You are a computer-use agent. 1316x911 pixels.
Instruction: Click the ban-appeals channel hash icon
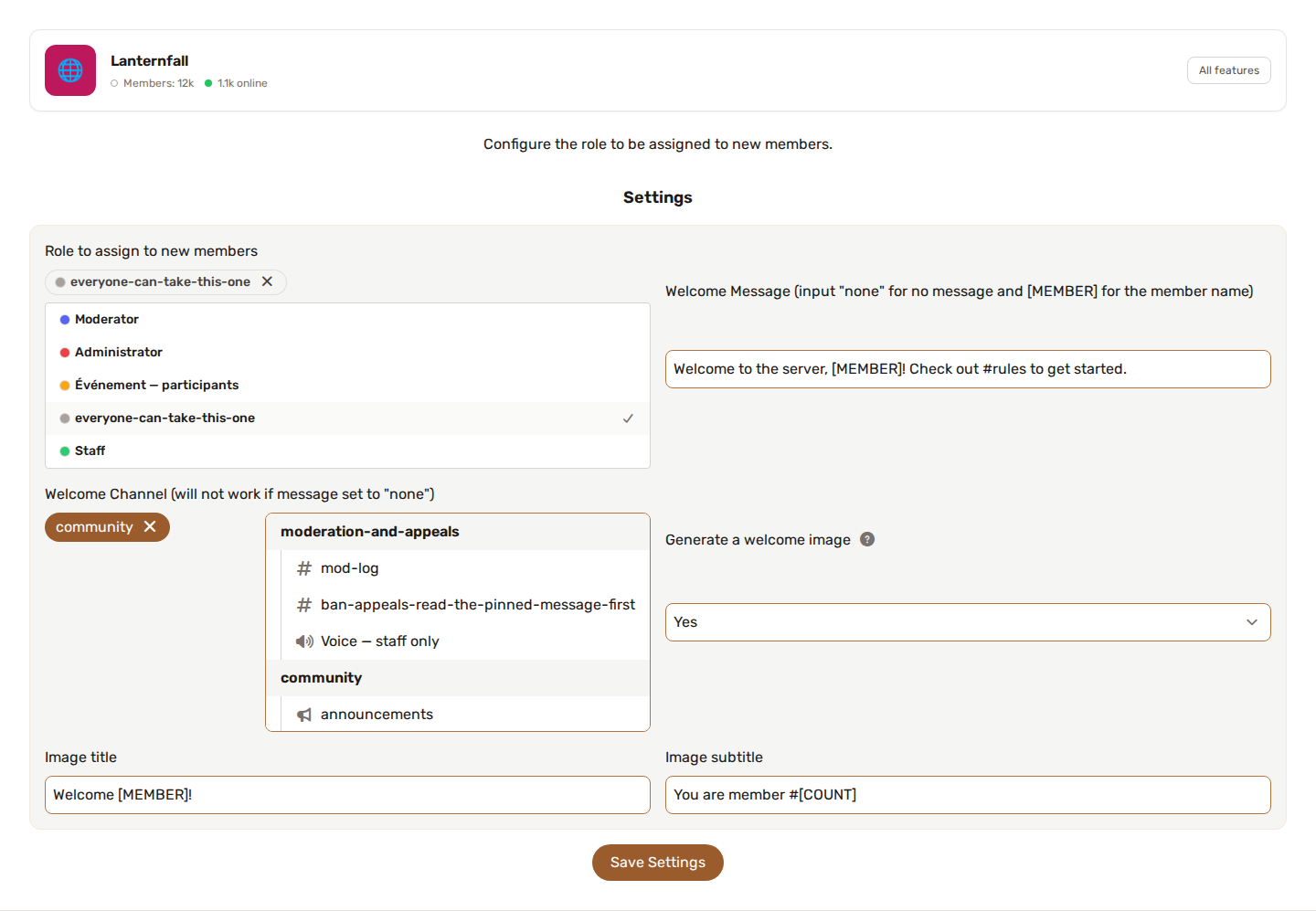[304, 605]
